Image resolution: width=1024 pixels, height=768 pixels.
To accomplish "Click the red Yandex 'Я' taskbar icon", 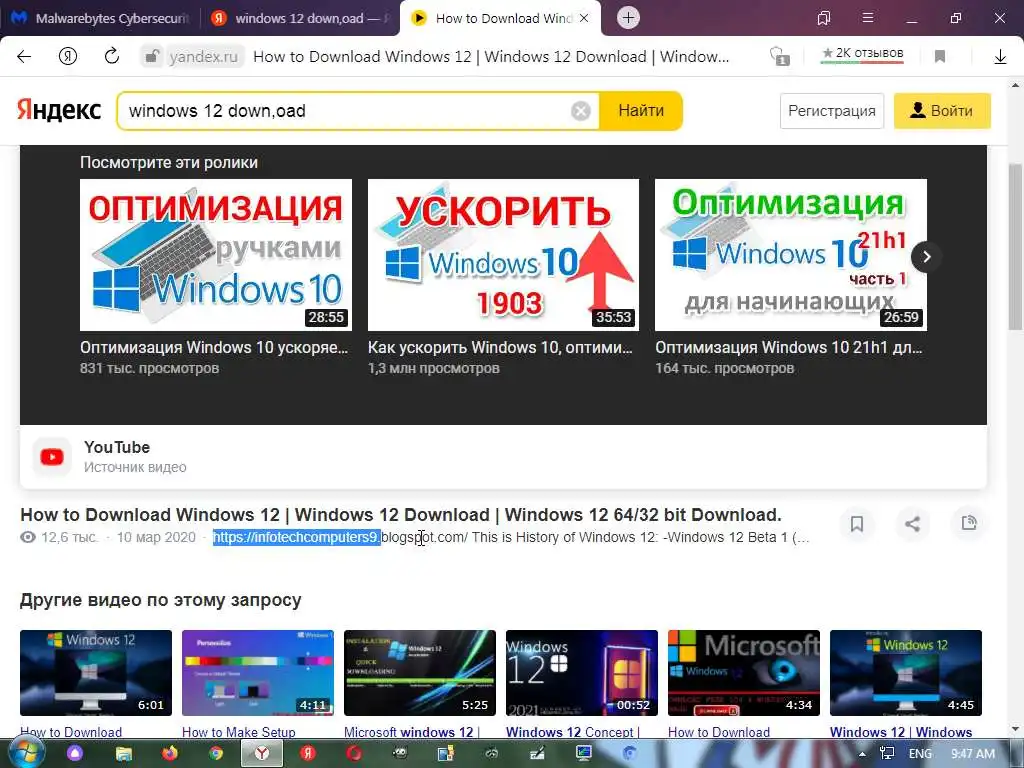I will tap(308, 754).
